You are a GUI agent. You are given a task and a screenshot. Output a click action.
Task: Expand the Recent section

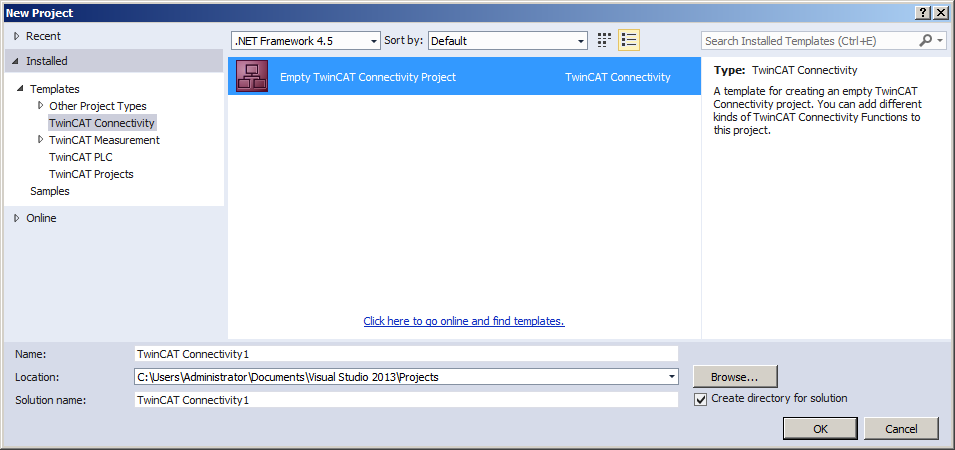point(16,37)
